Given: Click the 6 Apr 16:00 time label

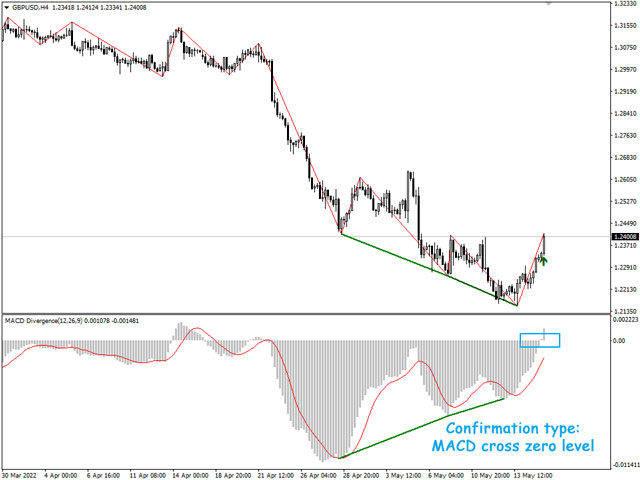Looking at the screenshot, I should (103, 476).
